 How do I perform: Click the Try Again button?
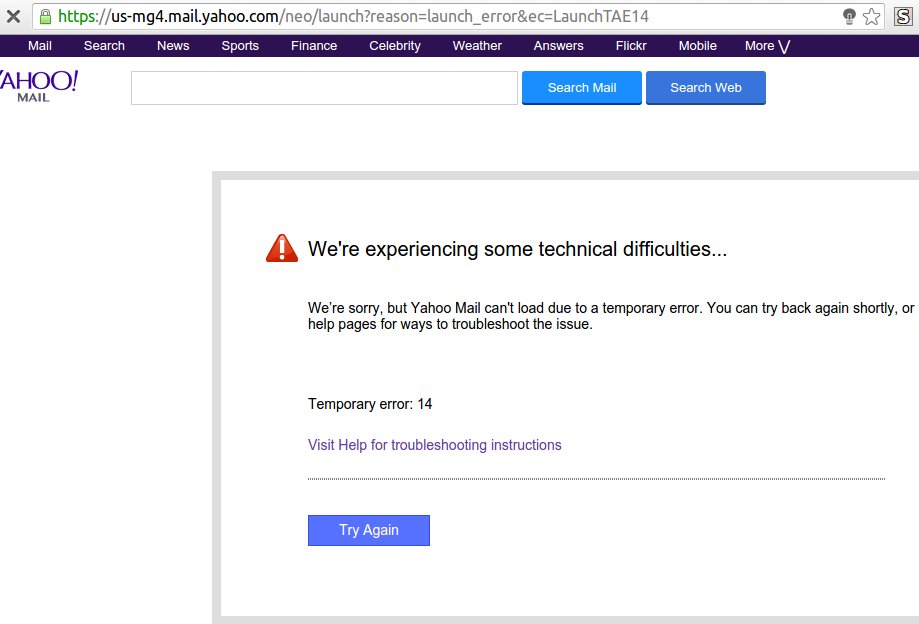pyautogui.click(x=369, y=530)
